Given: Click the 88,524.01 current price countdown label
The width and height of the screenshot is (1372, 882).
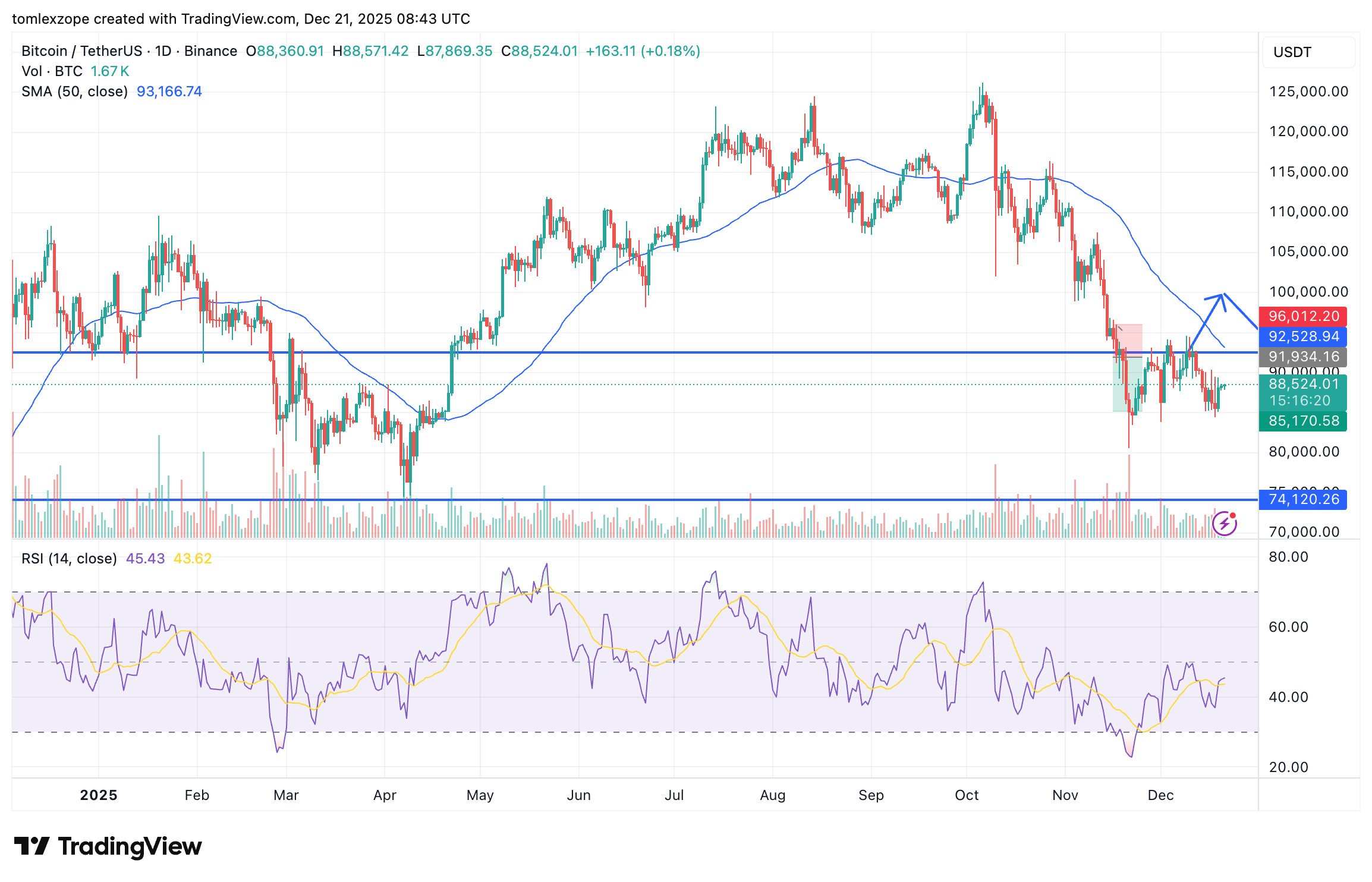Looking at the screenshot, I should coord(1303,392).
